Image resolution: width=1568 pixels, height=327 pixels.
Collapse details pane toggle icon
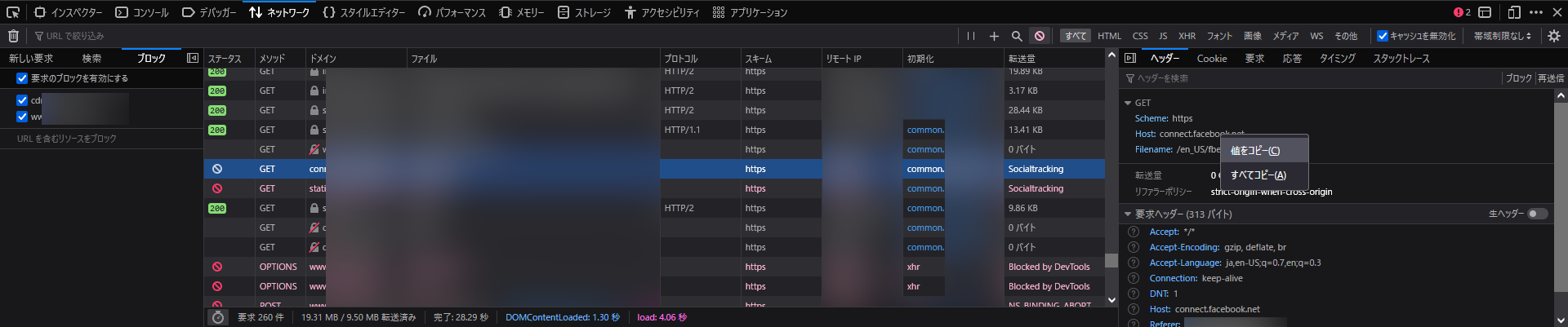pyautogui.click(x=1130, y=58)
